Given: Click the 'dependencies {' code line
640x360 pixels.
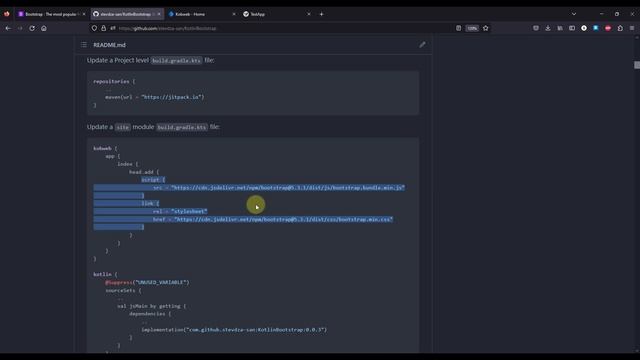Looking at the screenshot, I should pyautogui.click(x=150, y=314).
